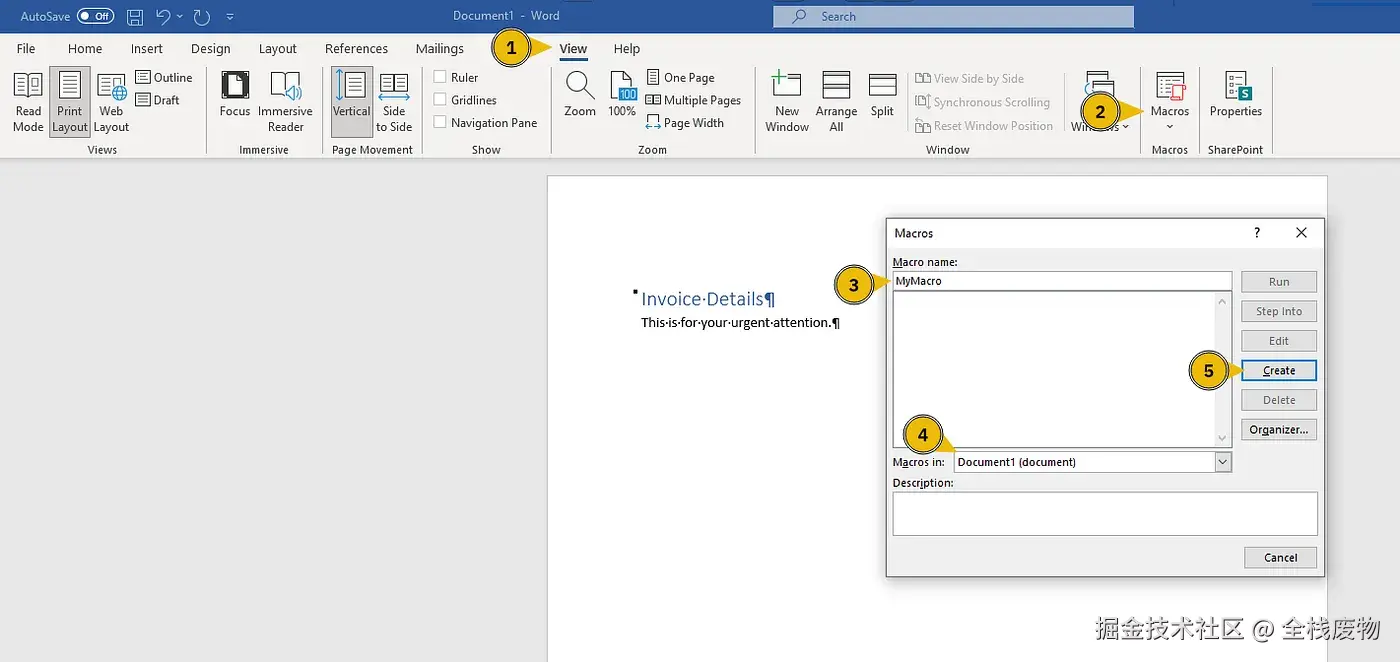This screenshot has height=662, width=1400.
Task: Click the macro Description text box
Action: click(x=1105, y=513)
